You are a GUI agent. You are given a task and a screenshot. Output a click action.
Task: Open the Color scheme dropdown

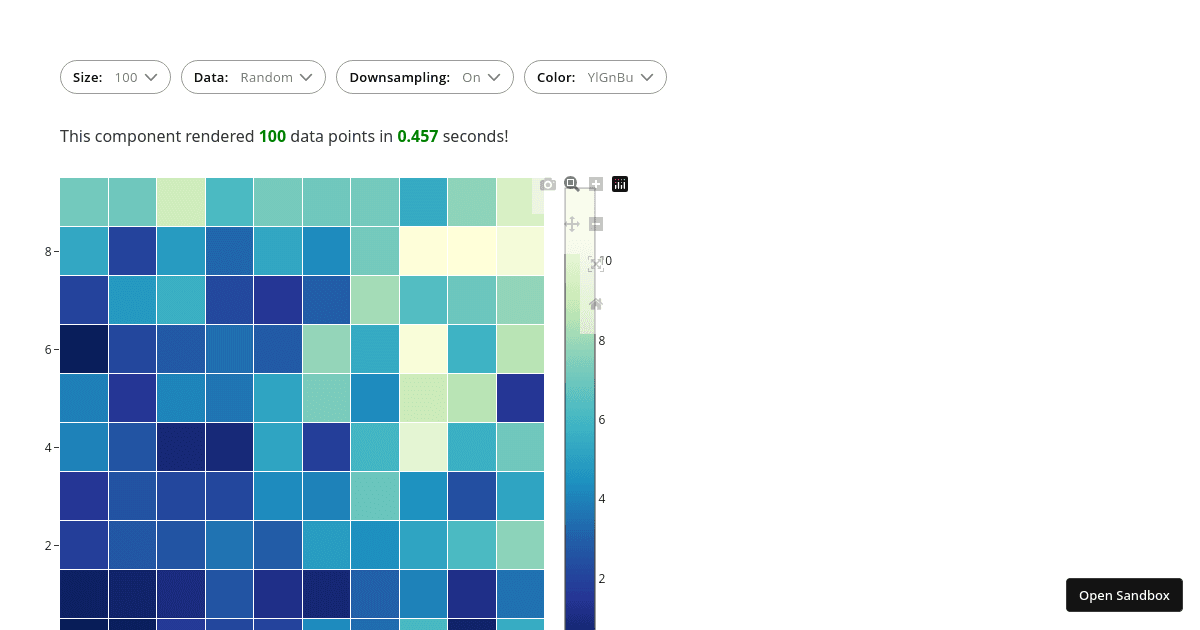tap(595, 77)
